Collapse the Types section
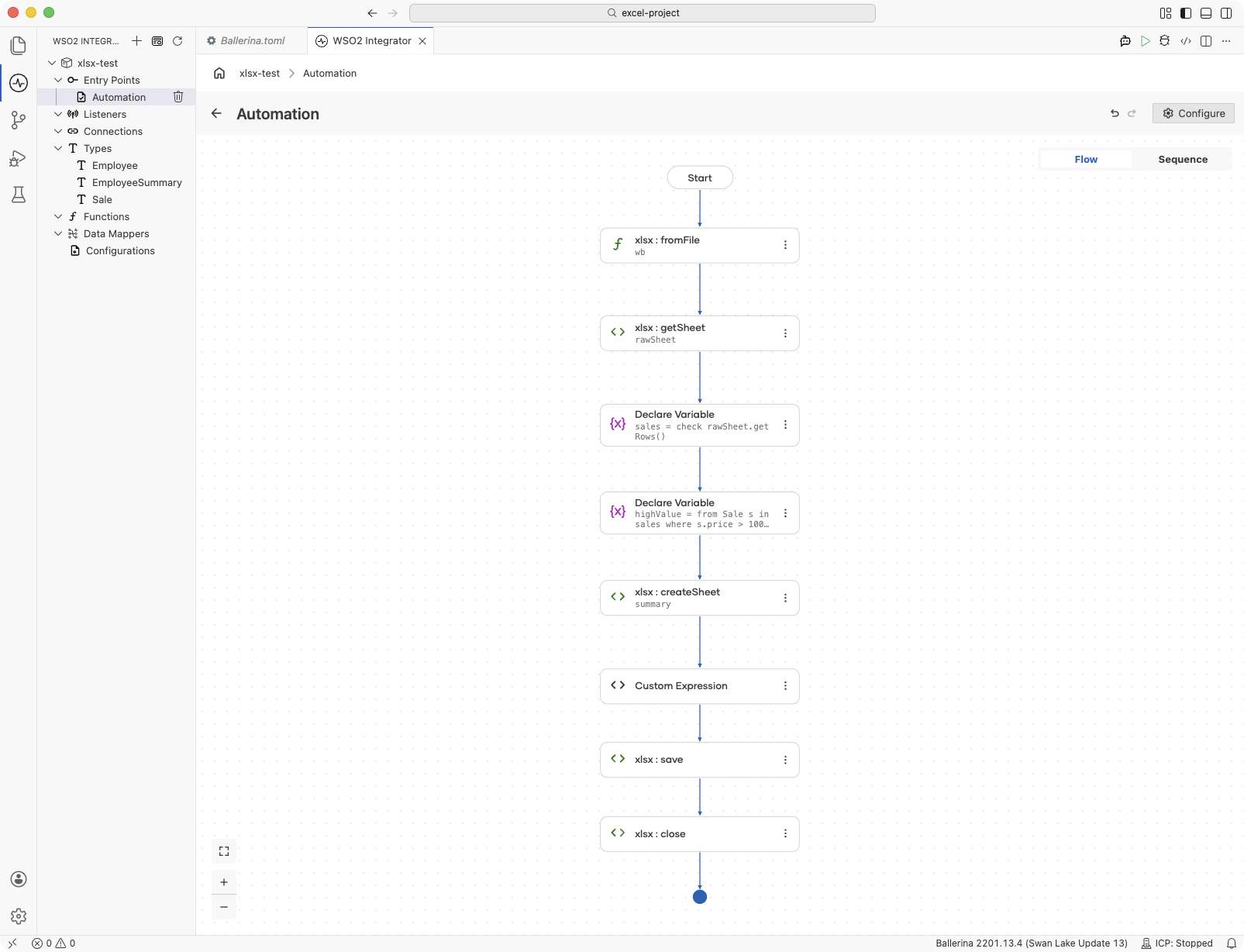Screen dimensions: 1244x952 point(58,148)
